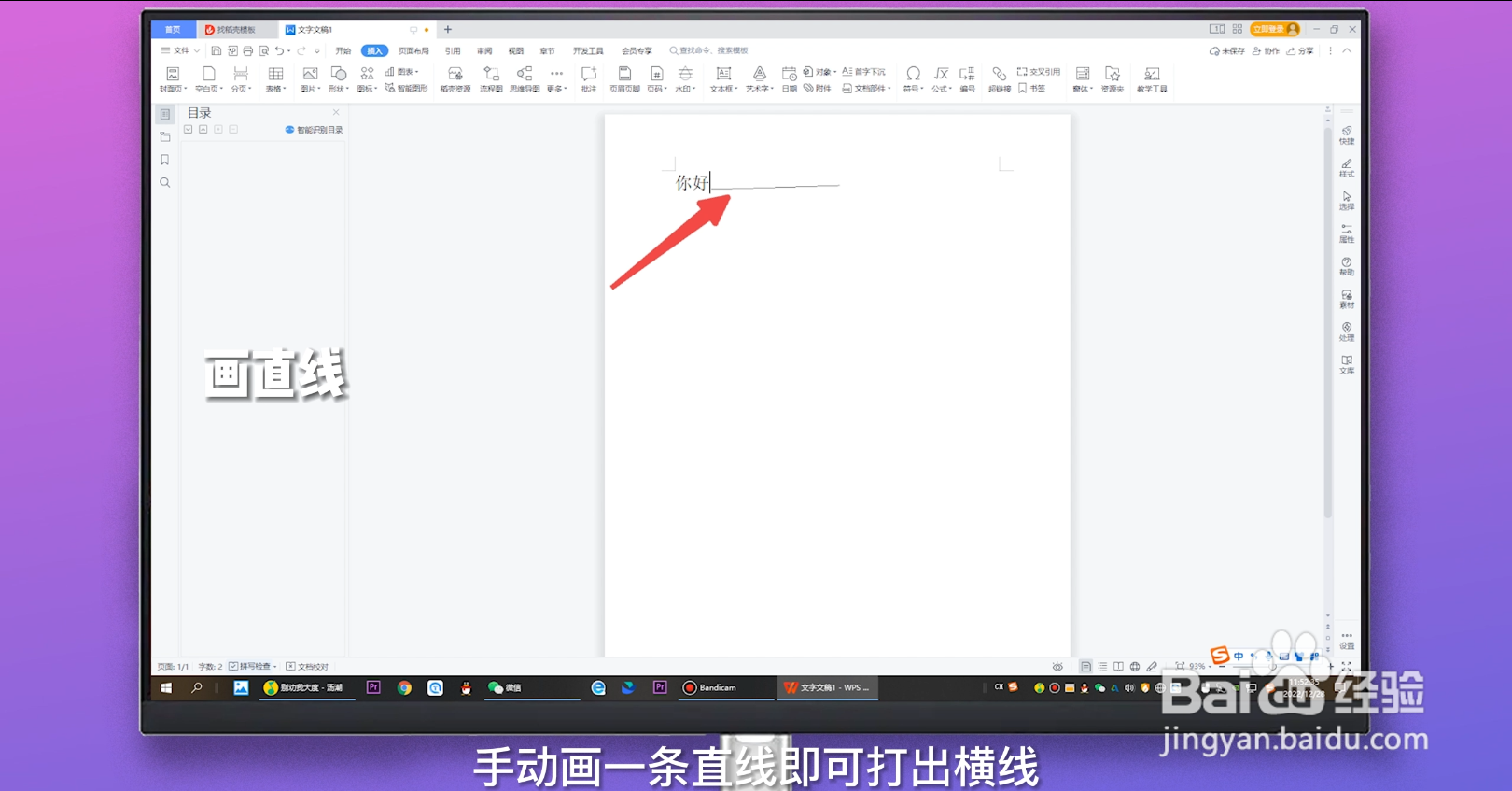Click the Windows Start button
Viewport: 1512px width, 791px height.
tap(166, 687)
